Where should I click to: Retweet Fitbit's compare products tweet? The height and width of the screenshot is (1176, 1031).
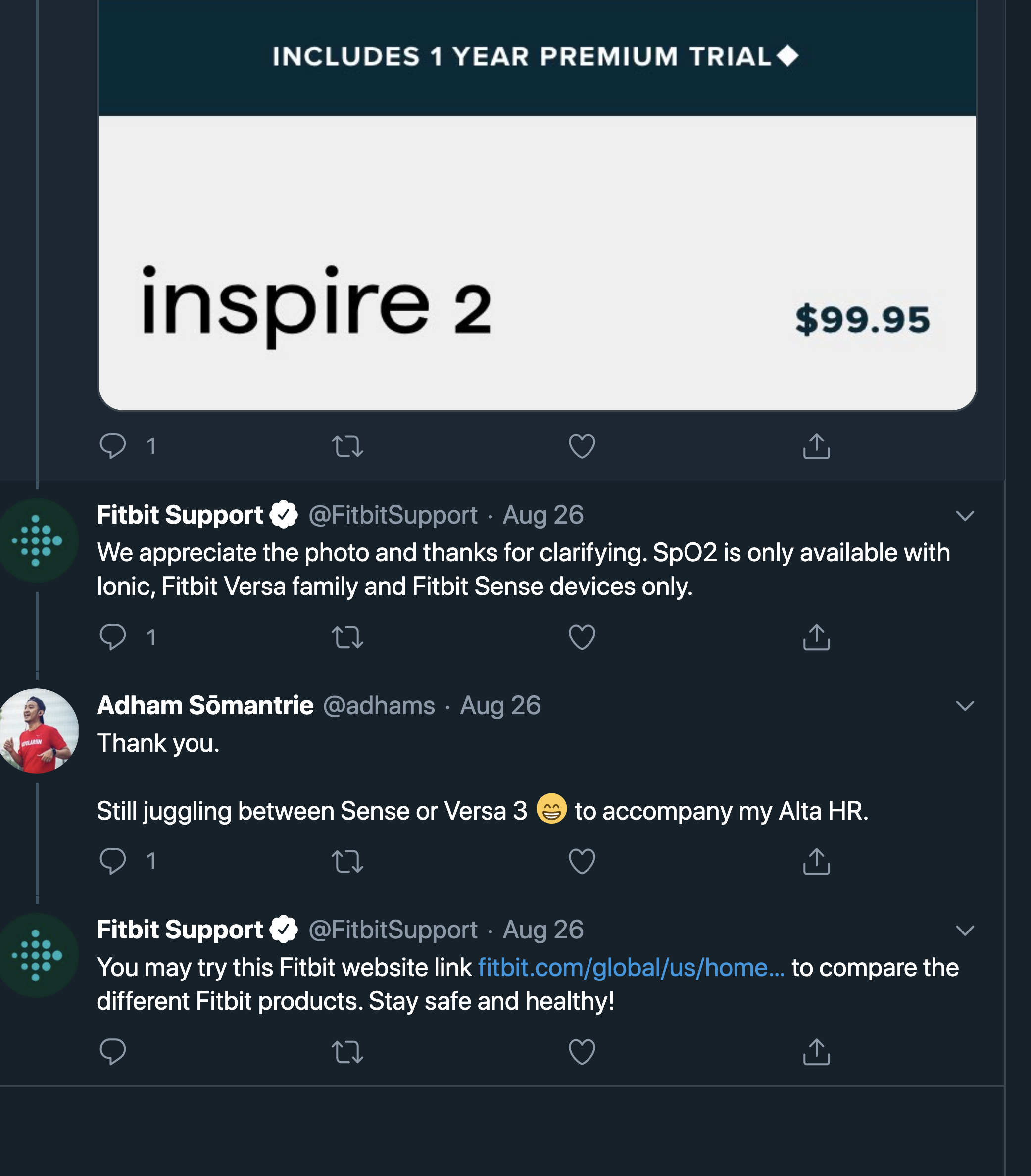[x=347, y=1052]
